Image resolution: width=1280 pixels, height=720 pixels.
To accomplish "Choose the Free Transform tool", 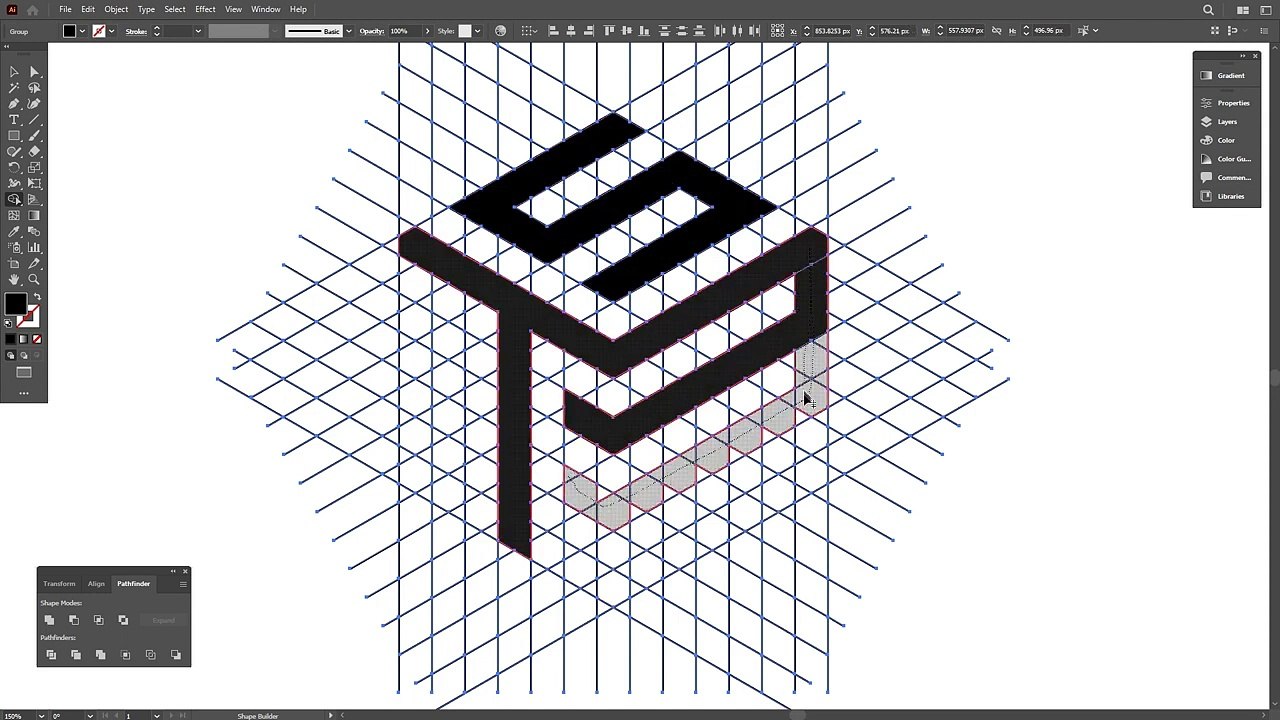I will [x=34, y=184].
